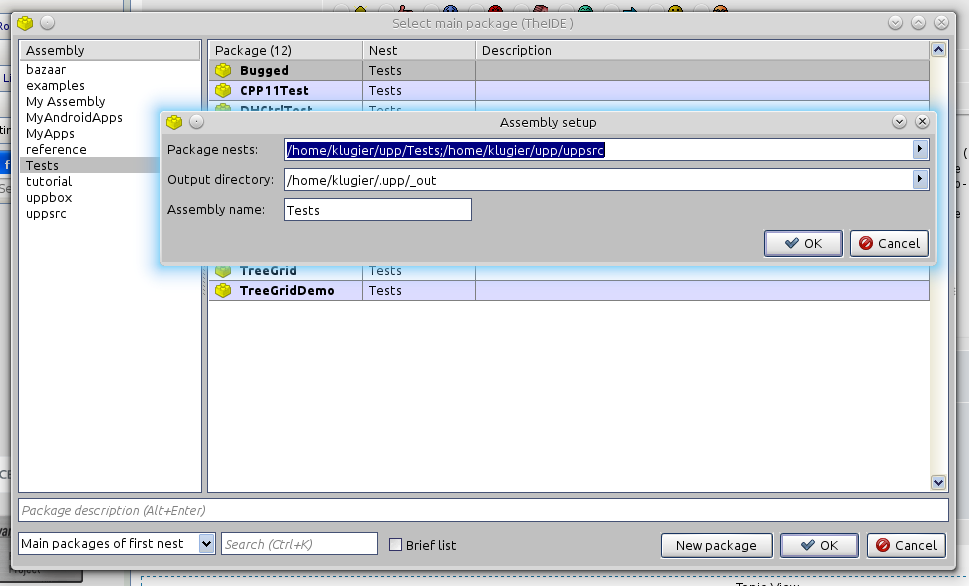The height and width of the screenshot is (586, 969).
Task: Click the Assembly setup title bar brick icon
Action: pyautogui.click(x=175, y=122)
